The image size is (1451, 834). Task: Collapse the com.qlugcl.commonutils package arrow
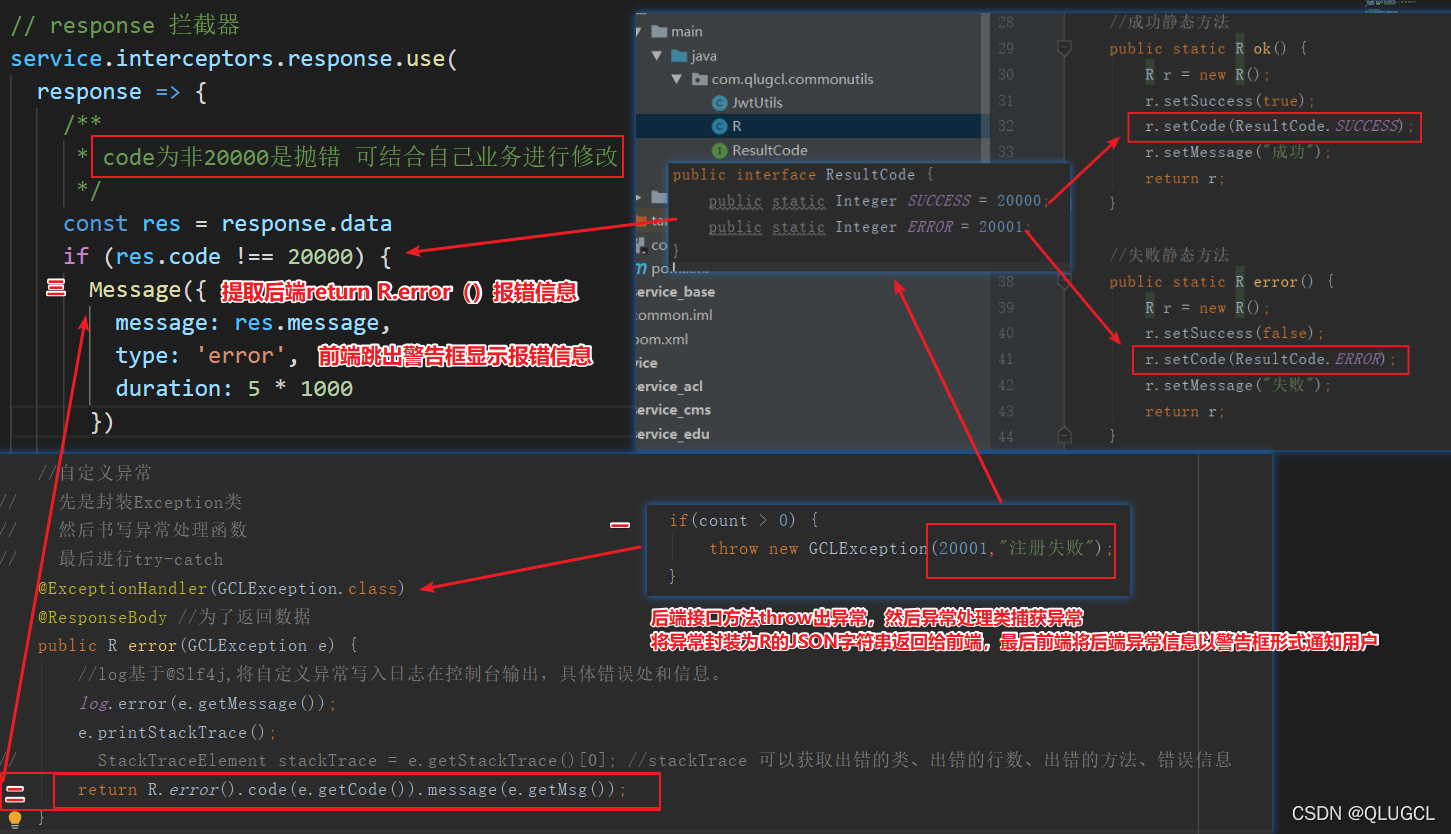(678, 79)
